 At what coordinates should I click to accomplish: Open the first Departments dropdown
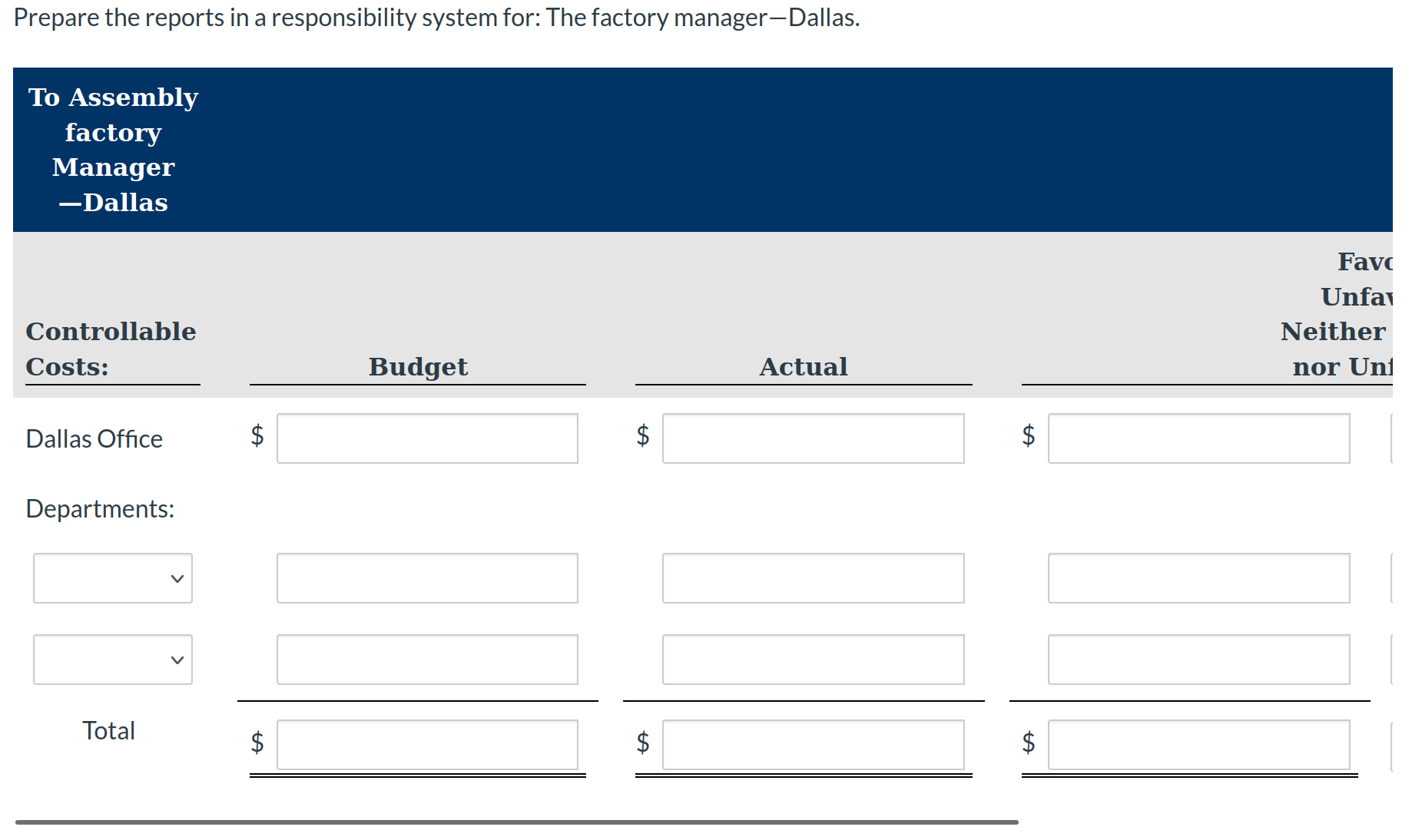click(112, 578)
